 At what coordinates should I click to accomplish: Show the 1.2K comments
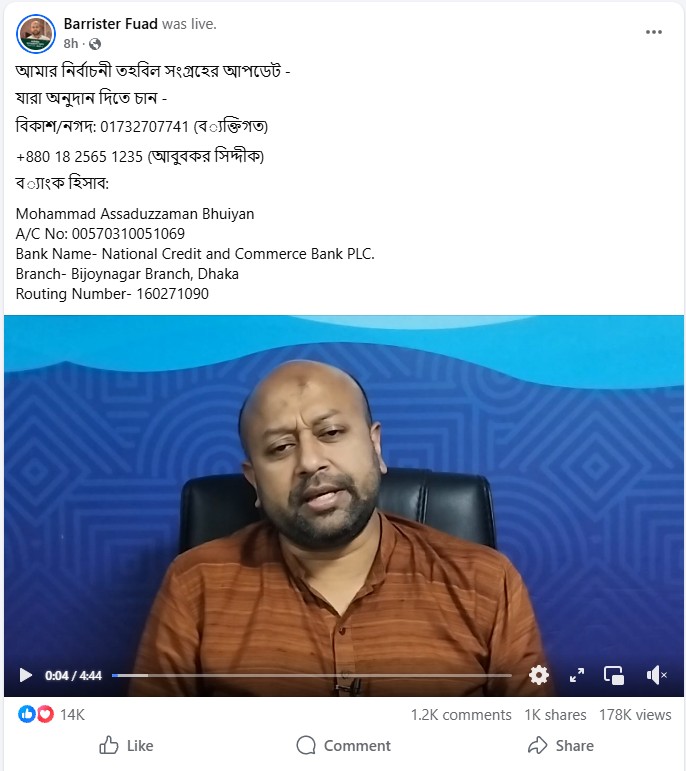coord(461,714)
